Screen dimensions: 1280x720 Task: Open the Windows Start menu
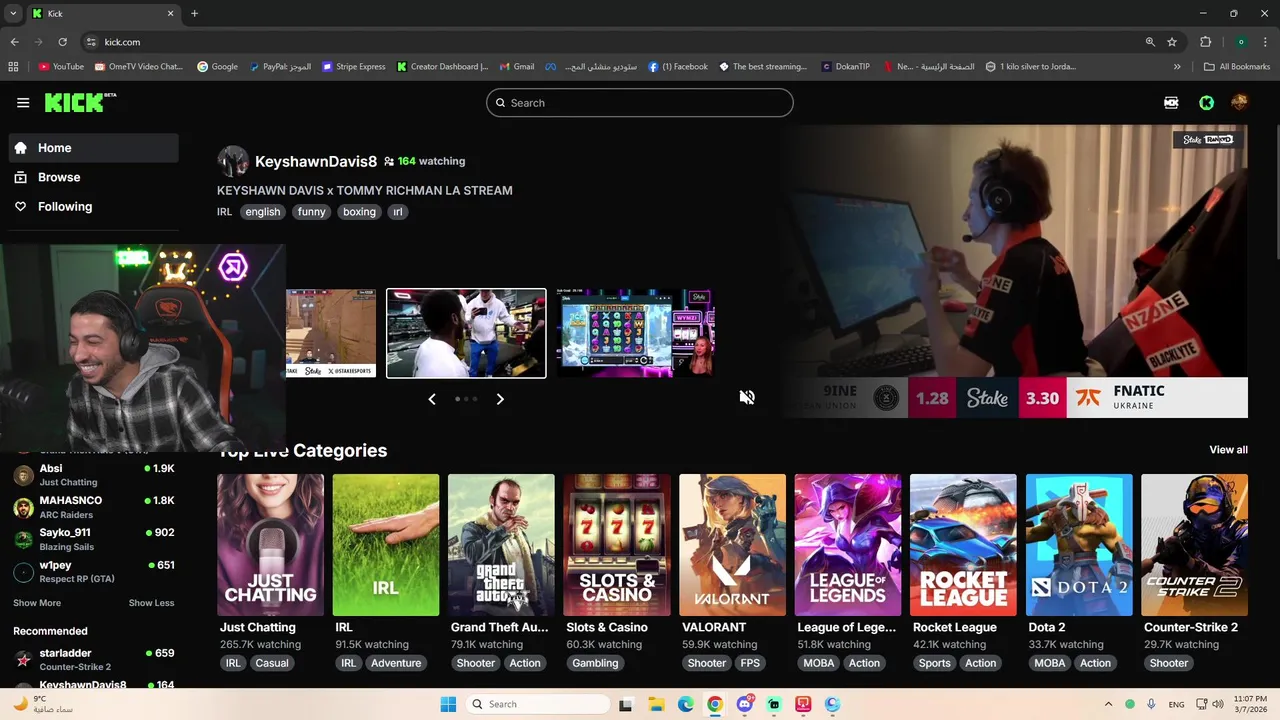pyautogui.click(x=448, y=704)
